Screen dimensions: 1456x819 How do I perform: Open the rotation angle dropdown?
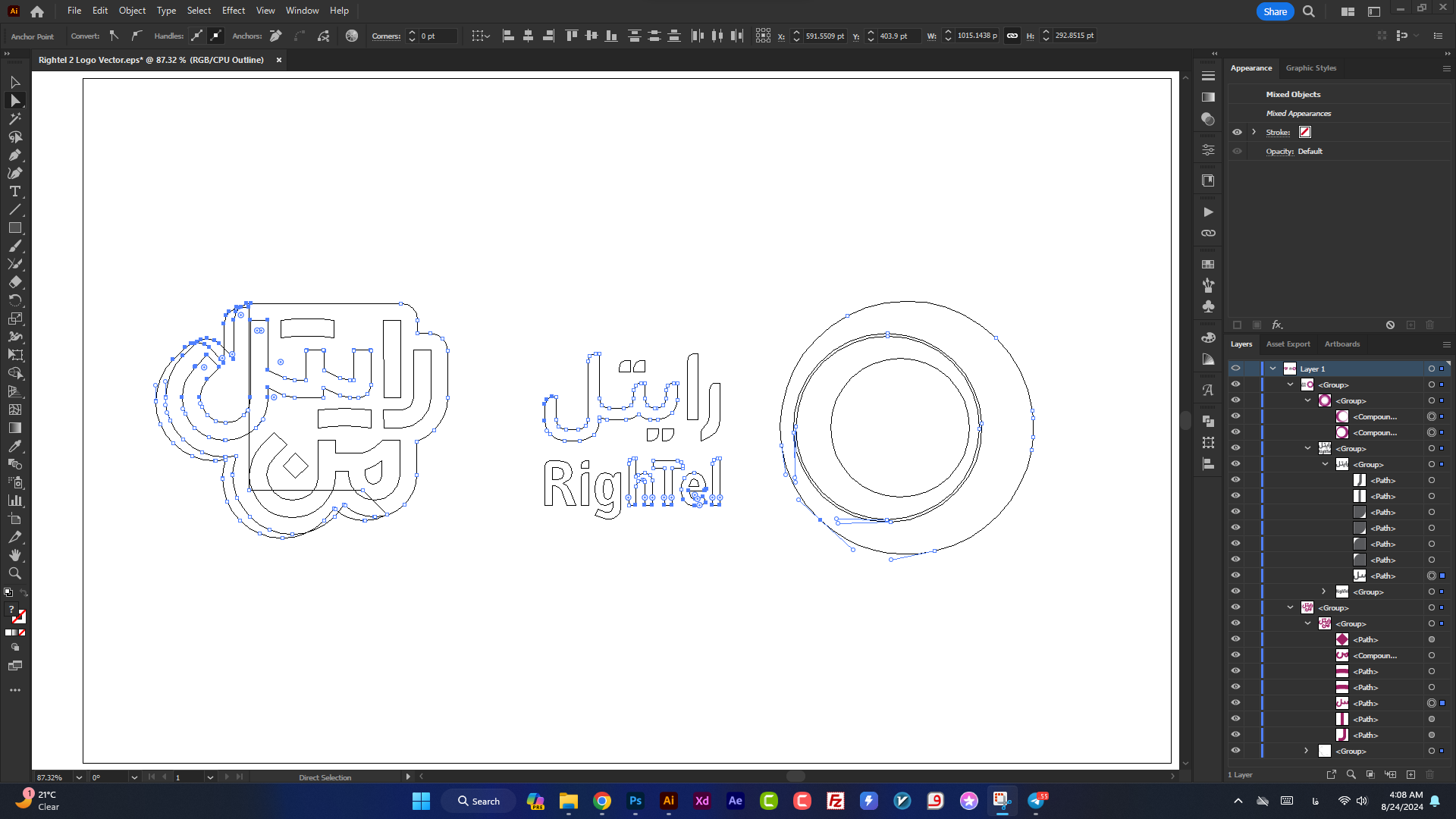pos(134,777)
